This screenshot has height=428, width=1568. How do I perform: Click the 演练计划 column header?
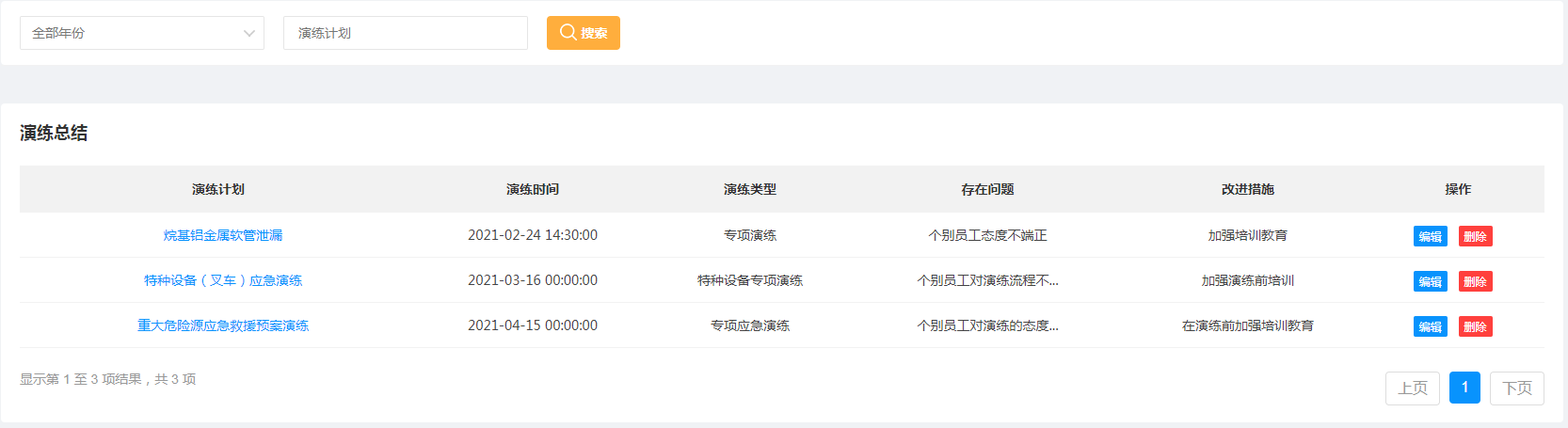point(218,189)
